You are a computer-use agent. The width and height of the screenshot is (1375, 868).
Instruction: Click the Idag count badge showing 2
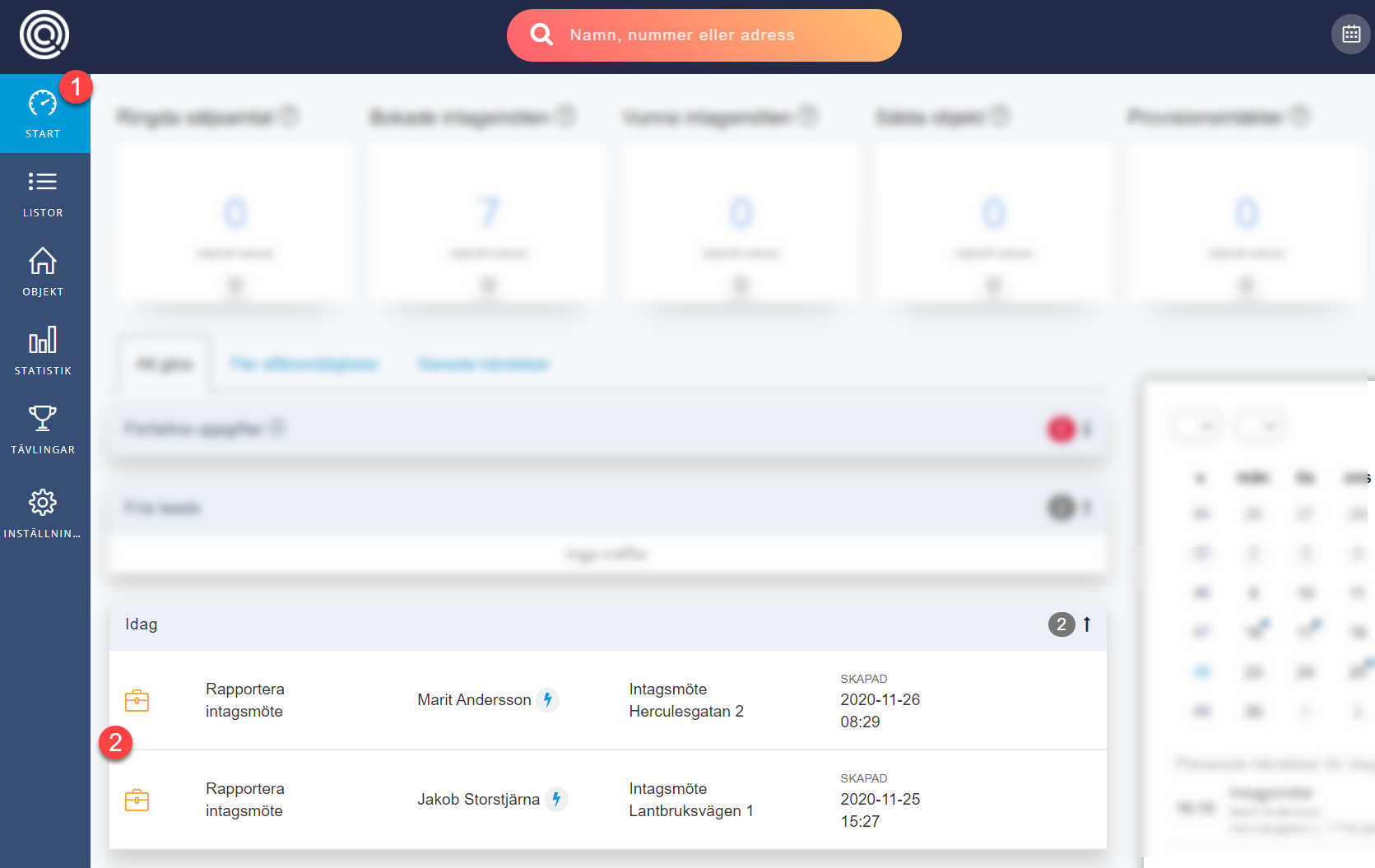coord(1061,624)
